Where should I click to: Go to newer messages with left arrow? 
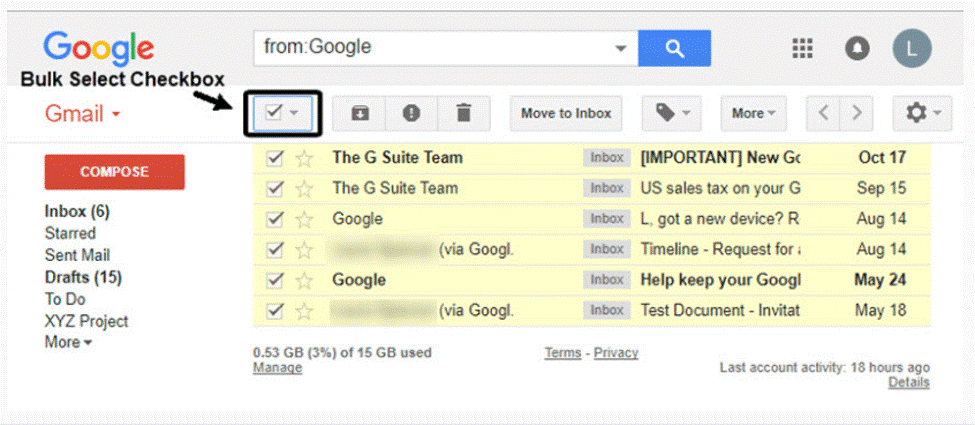pyautogui.click(x=824, y=114)
